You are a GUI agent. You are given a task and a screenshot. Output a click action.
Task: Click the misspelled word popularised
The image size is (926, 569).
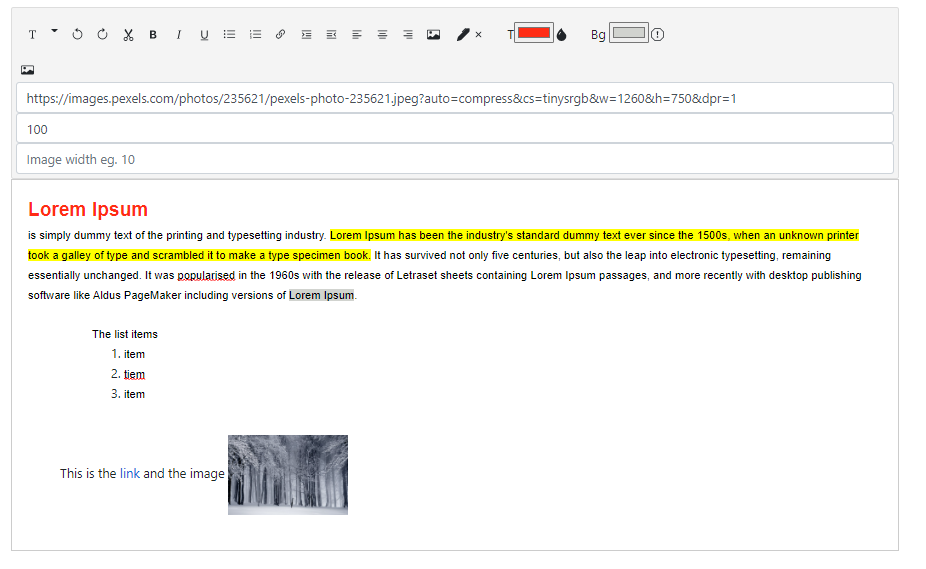[x=206, y=275]
